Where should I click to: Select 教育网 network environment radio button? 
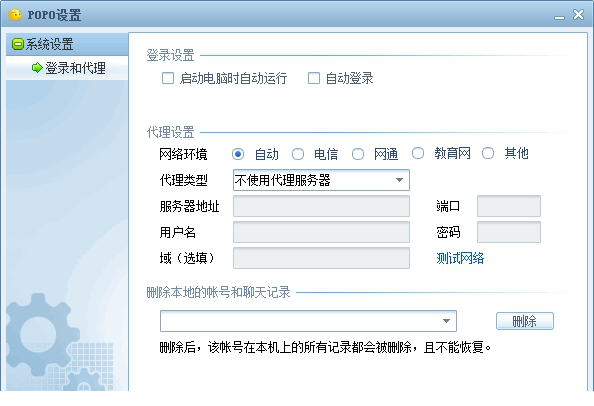418,153
